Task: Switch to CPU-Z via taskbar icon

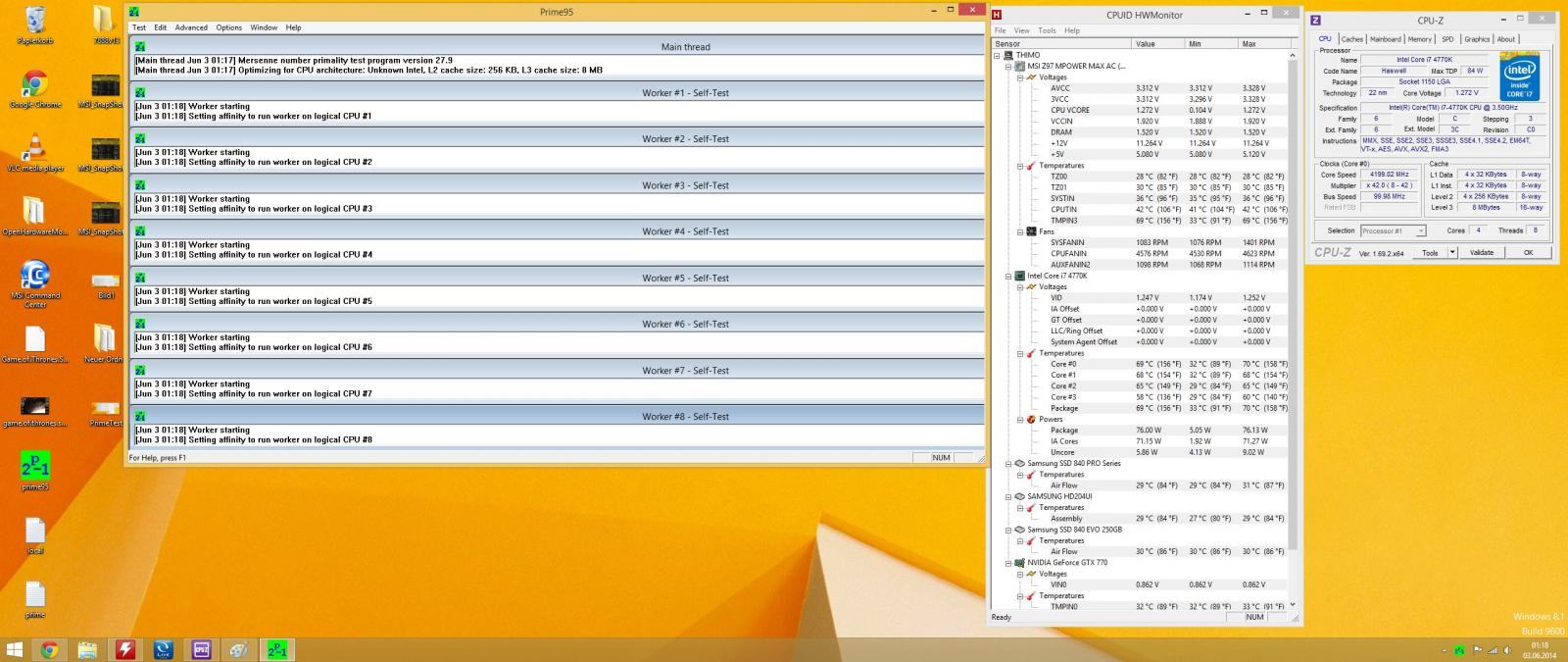Action: click(x=201, y=649)
